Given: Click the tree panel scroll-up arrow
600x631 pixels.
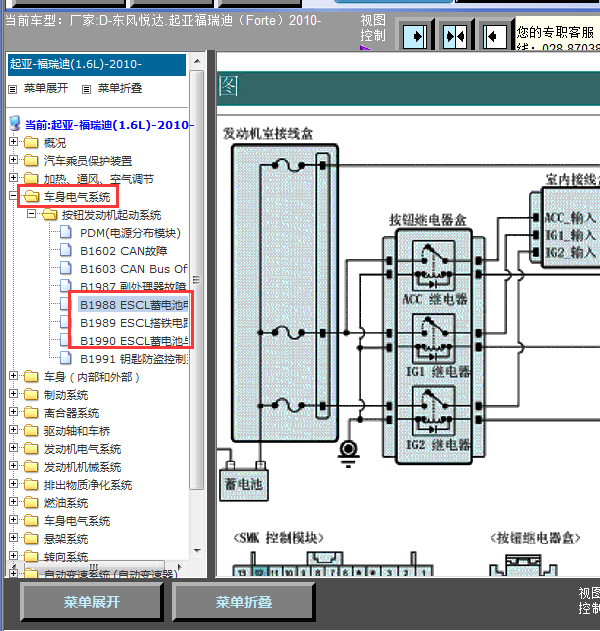Looking at the screenshot, I should pos(197,62).
